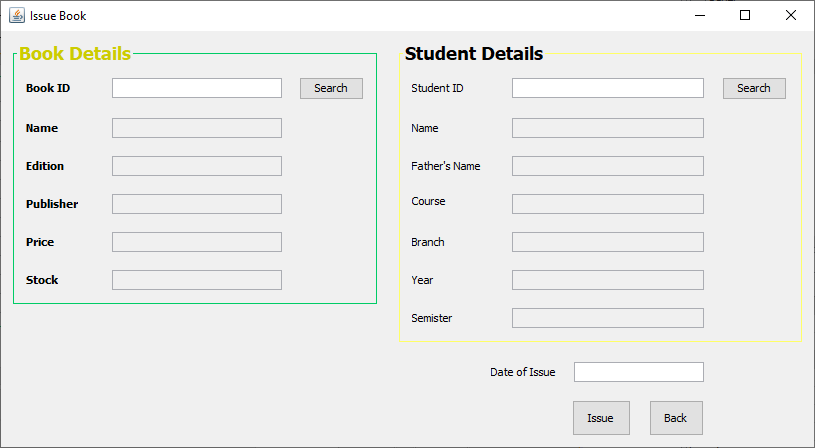This screenshot has width=815, height=448.
Task: Select the Year field
Action: pyautogui.click(x=607, y=280)
